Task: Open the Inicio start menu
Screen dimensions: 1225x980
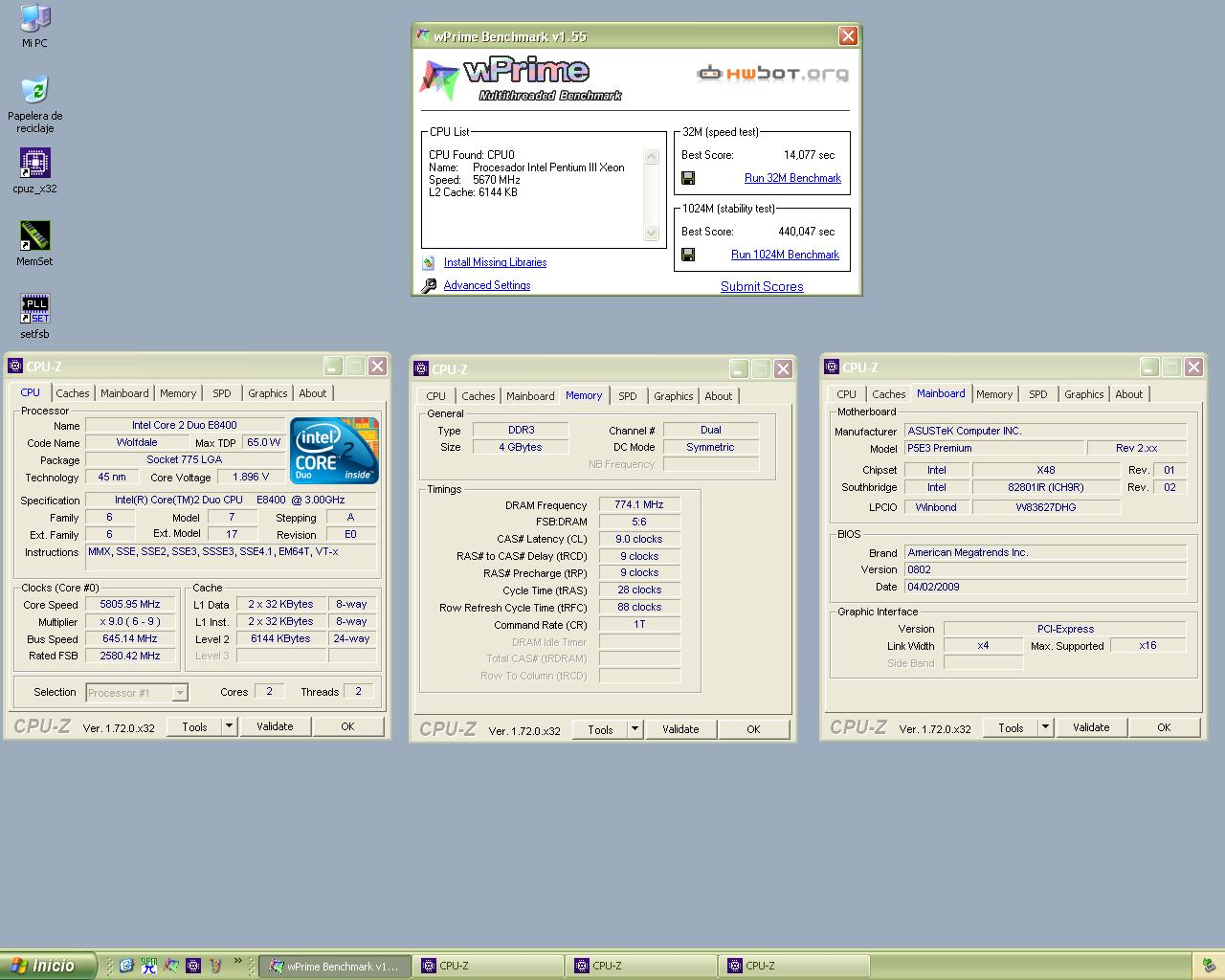Action: pos(48,966)
